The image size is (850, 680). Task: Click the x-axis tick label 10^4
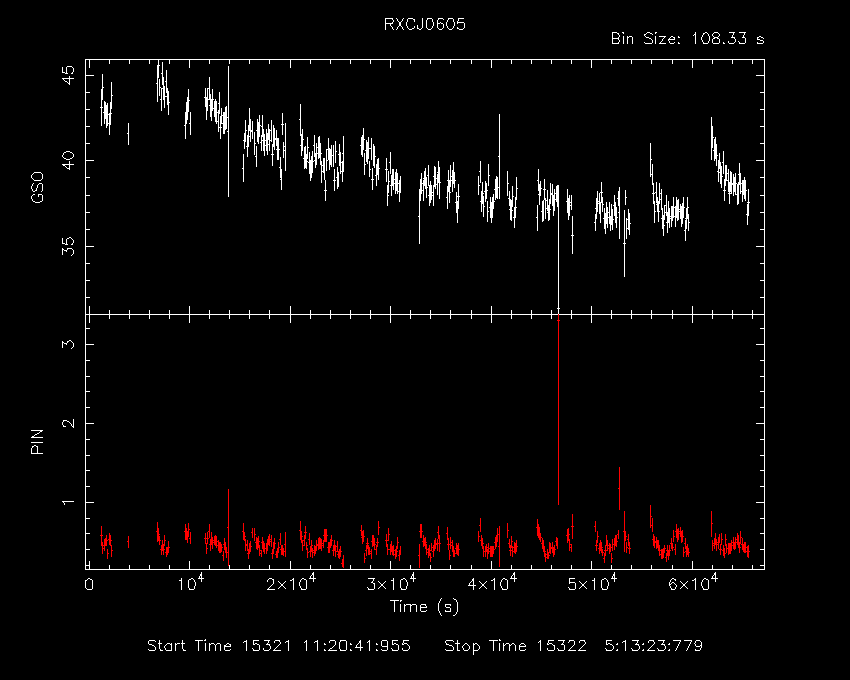click(190, 583)
